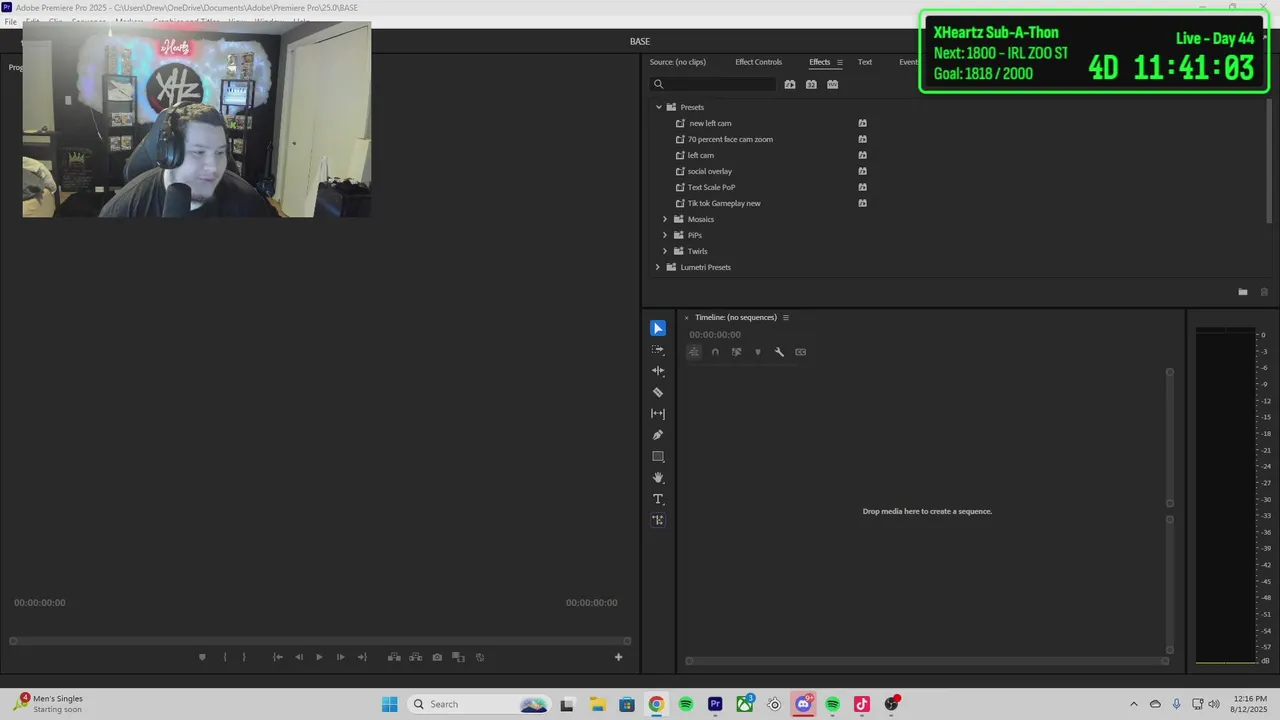1280x720 pixels.
Task: Click the 32-bit Color effects filter icon
Action: coord(811,85)
